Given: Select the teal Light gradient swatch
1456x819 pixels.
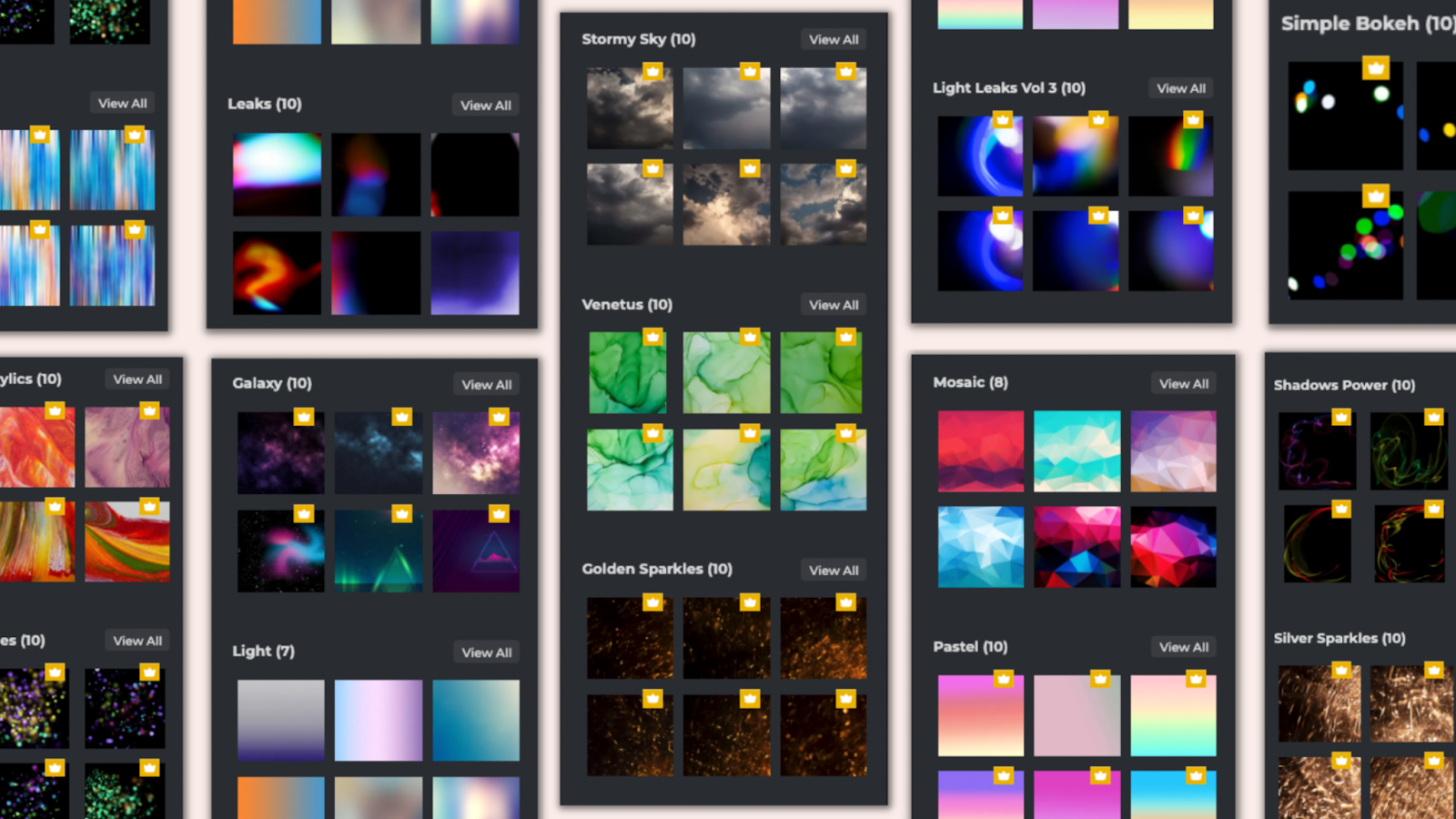Looking at the screenshot, I should 476,720.
